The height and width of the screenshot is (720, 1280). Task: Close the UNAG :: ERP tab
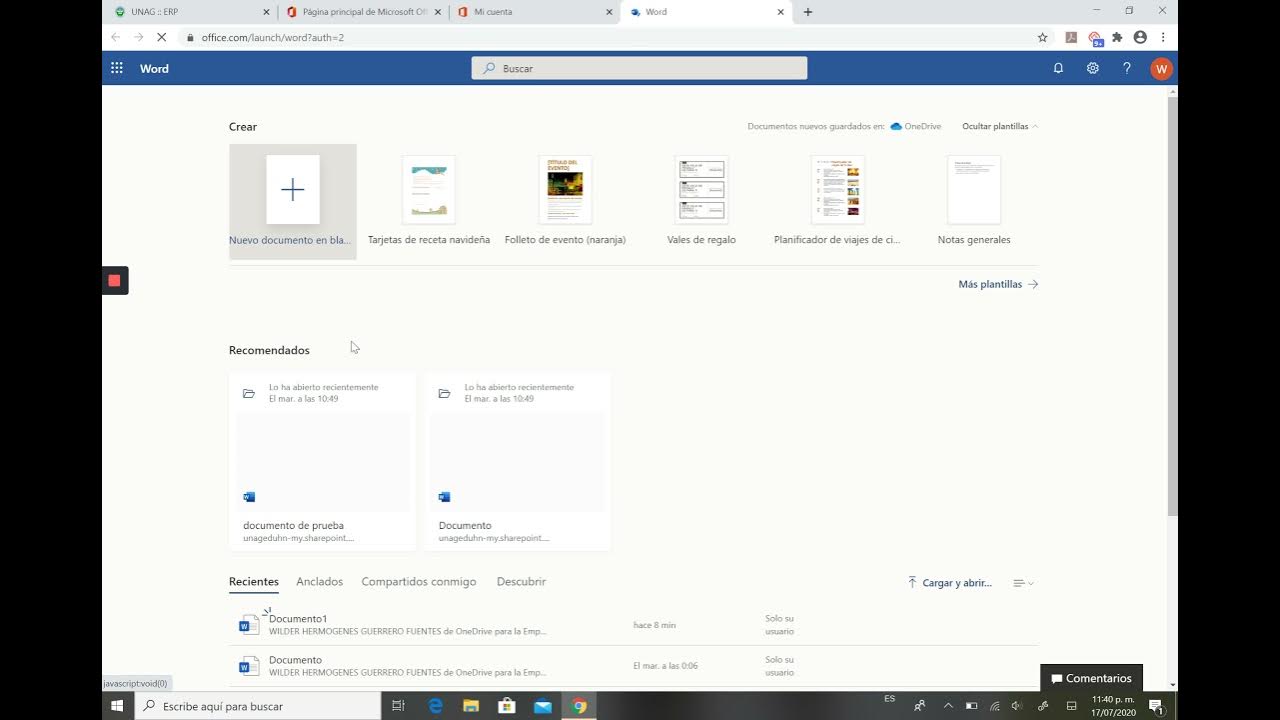pyautogui.click(x=266, y=12)
